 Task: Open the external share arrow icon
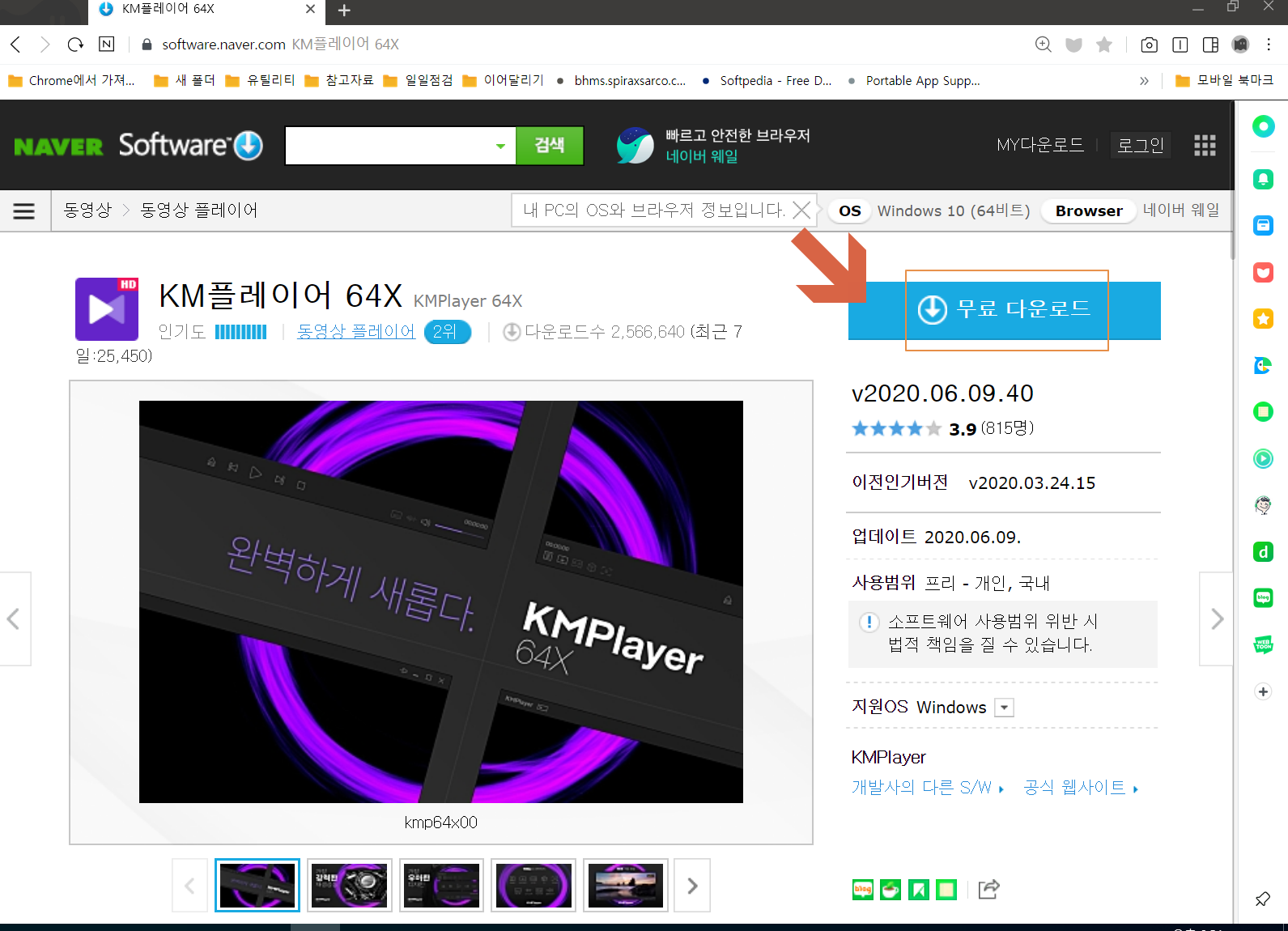click(988, 889)
